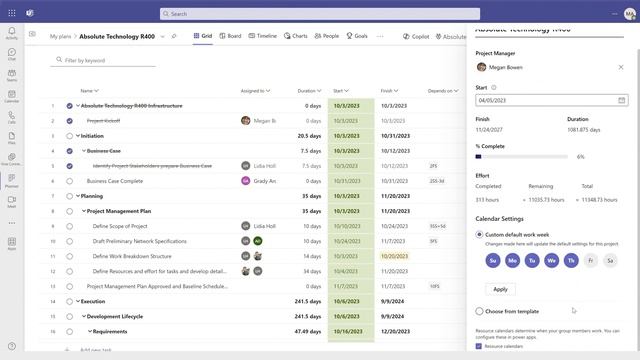Viewport: 640px width, 360px height.
Task: Open Chat in the Teams sidebar
Action: pyautogui.click(x=12, y=54)
